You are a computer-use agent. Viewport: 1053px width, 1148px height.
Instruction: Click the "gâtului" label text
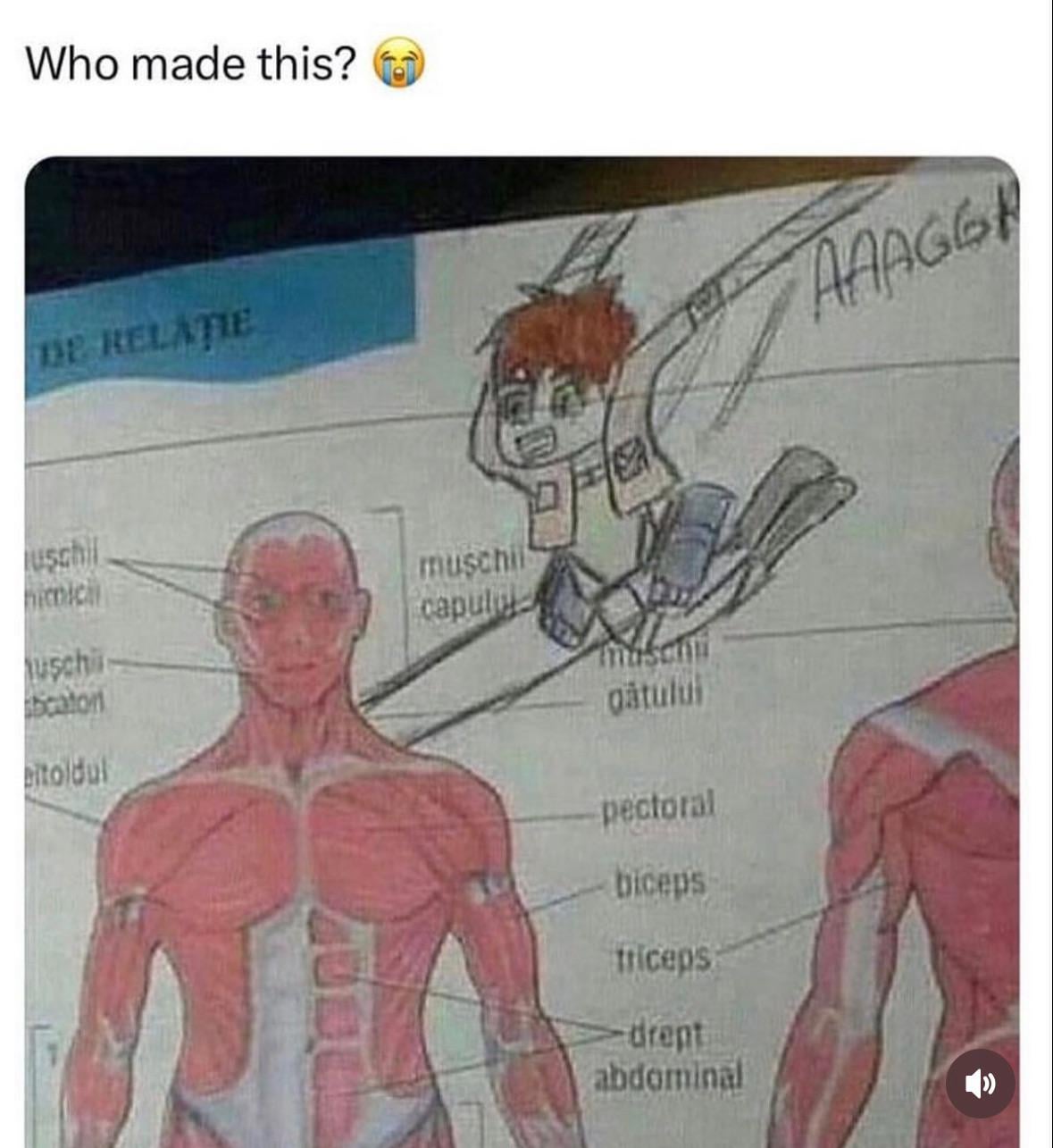click(656, 694)
